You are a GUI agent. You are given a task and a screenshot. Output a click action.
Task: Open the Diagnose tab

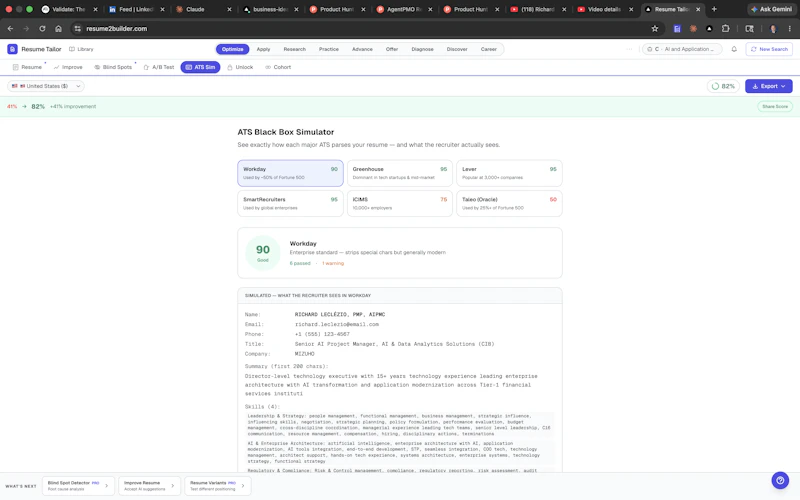422,49
